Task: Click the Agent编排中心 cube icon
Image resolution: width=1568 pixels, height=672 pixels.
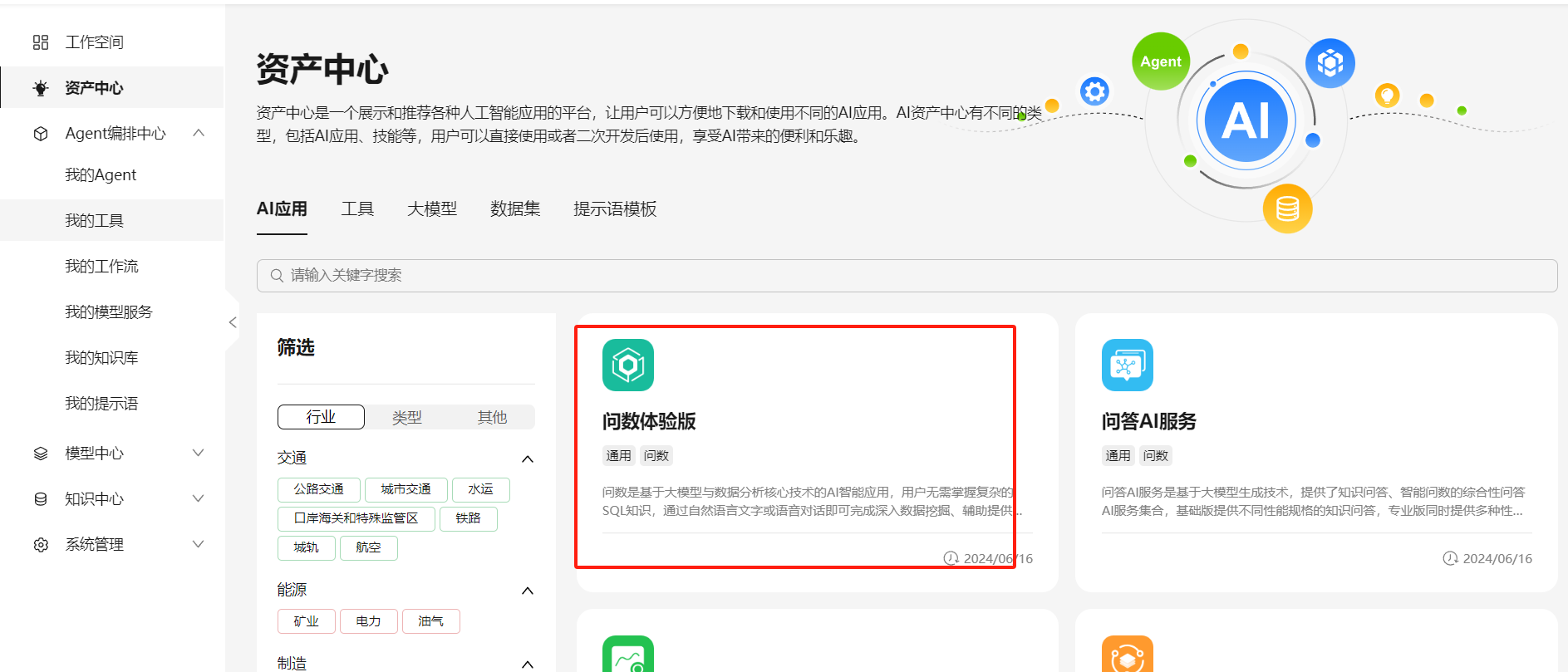Action: (x=41, y=134)
